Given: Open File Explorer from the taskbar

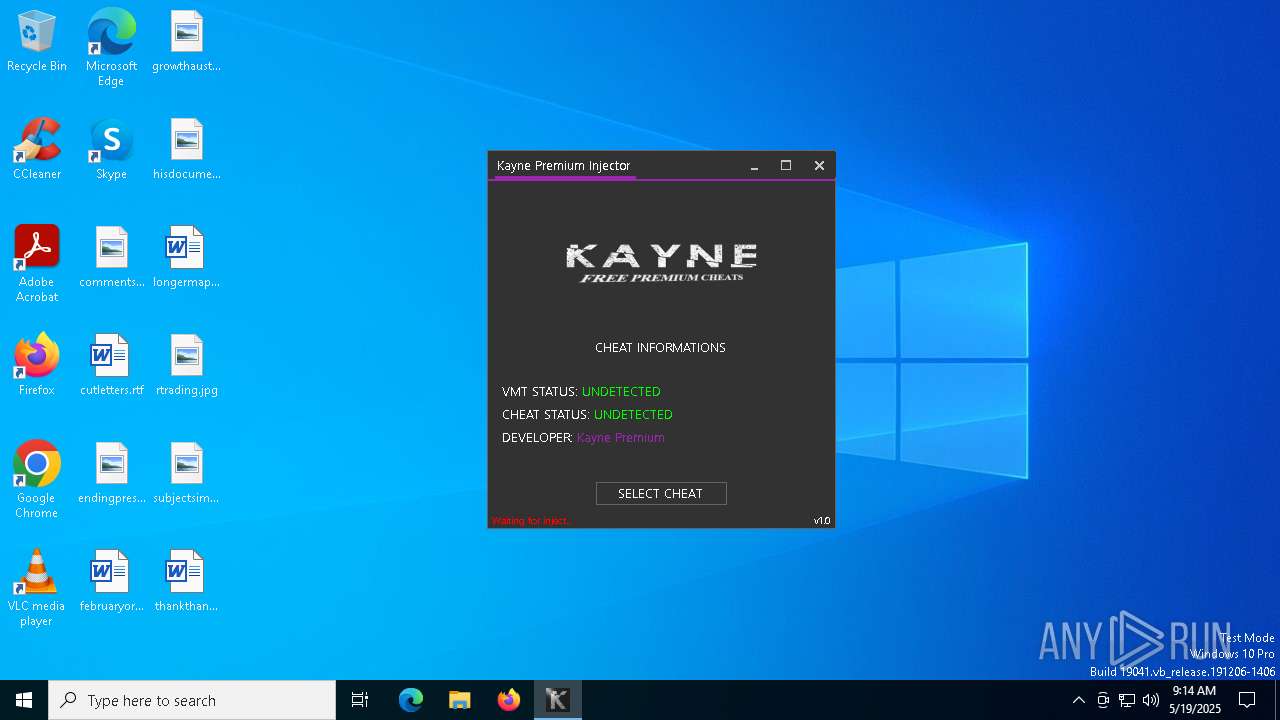Looking at the screenshot, I should click(x=460, y=700).
